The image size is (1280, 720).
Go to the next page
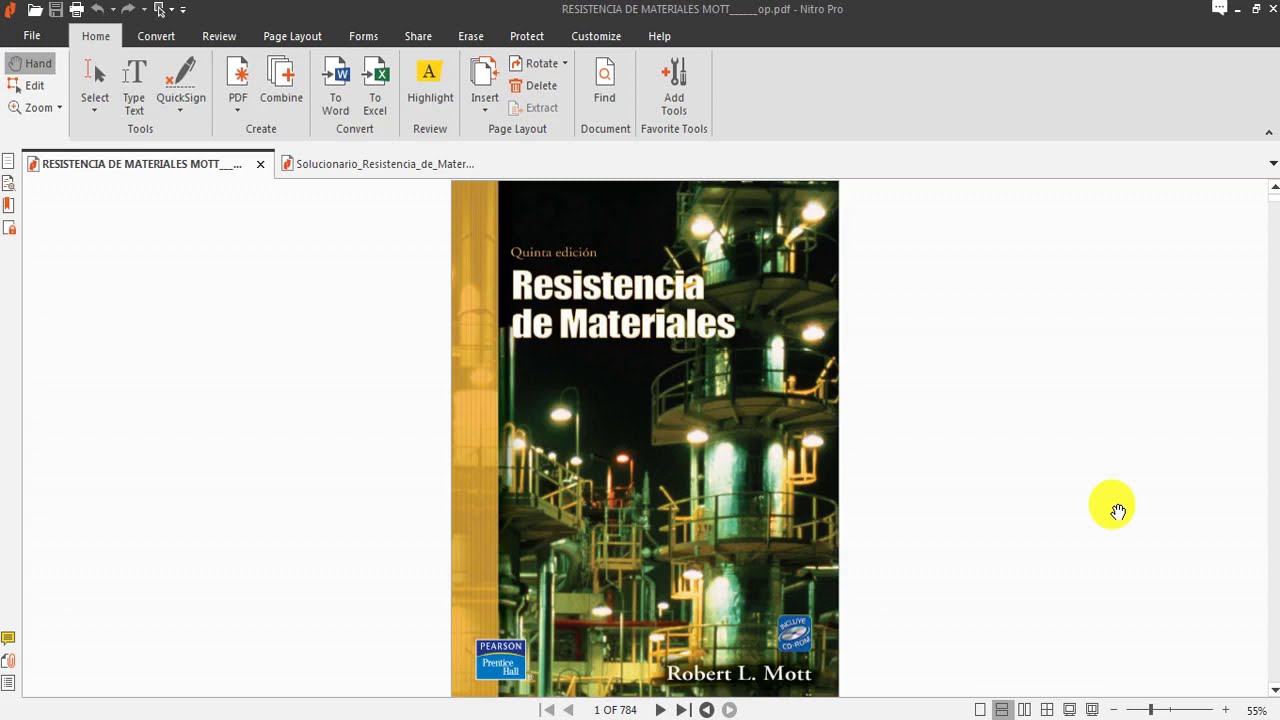pos(660,710)
